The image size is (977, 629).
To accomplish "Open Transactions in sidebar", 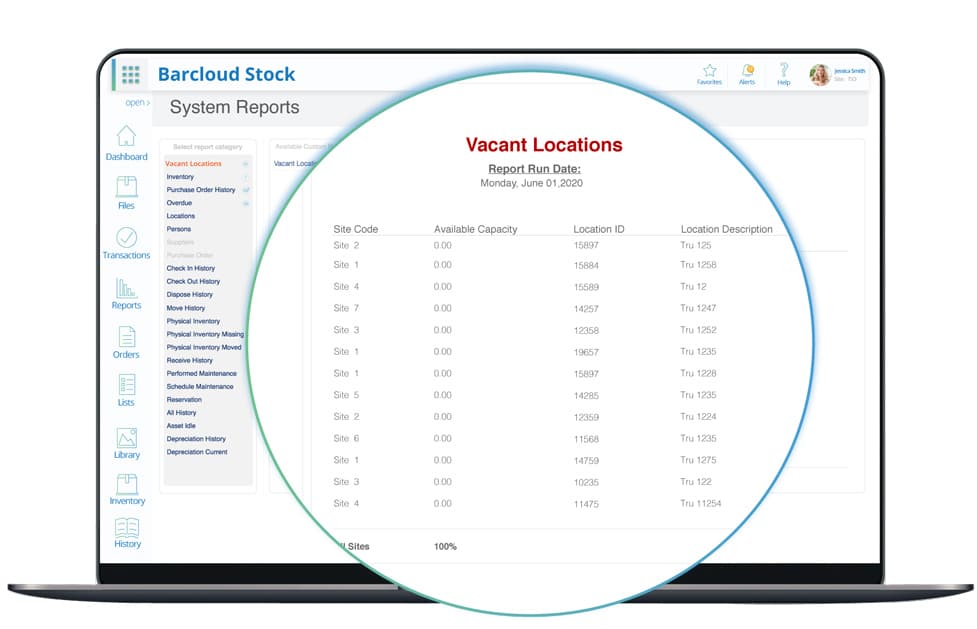I will click(x=126, y=243).
